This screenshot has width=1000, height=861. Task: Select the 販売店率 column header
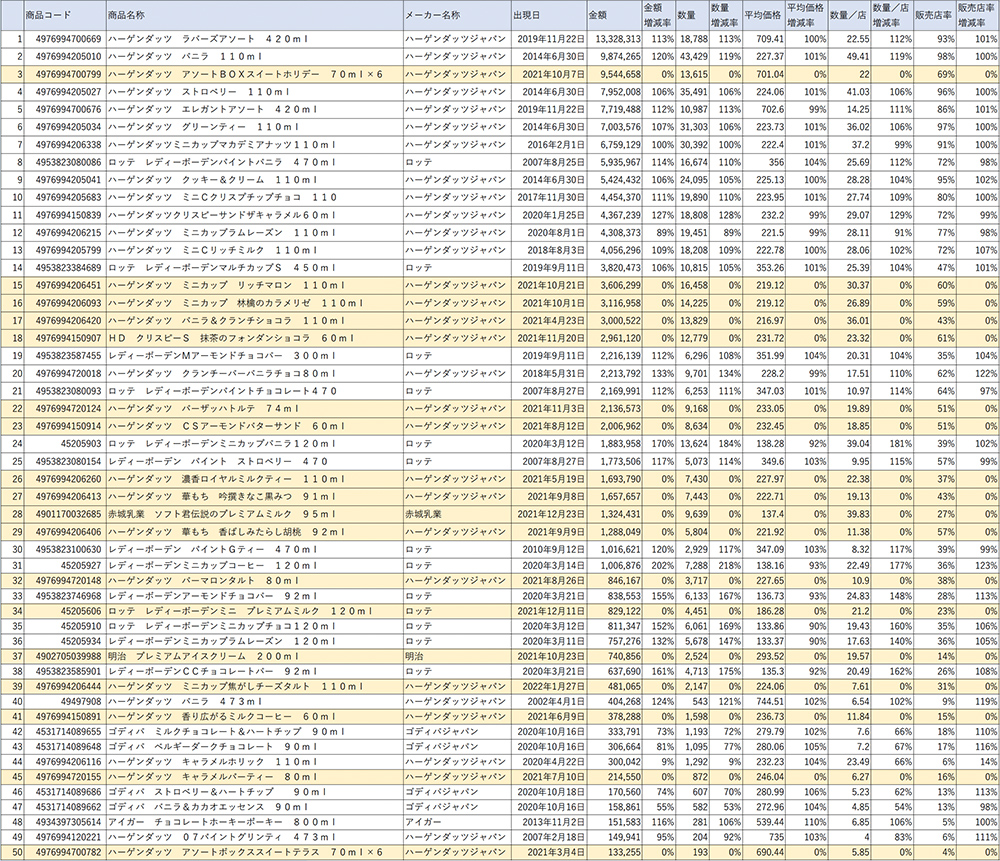934,15
